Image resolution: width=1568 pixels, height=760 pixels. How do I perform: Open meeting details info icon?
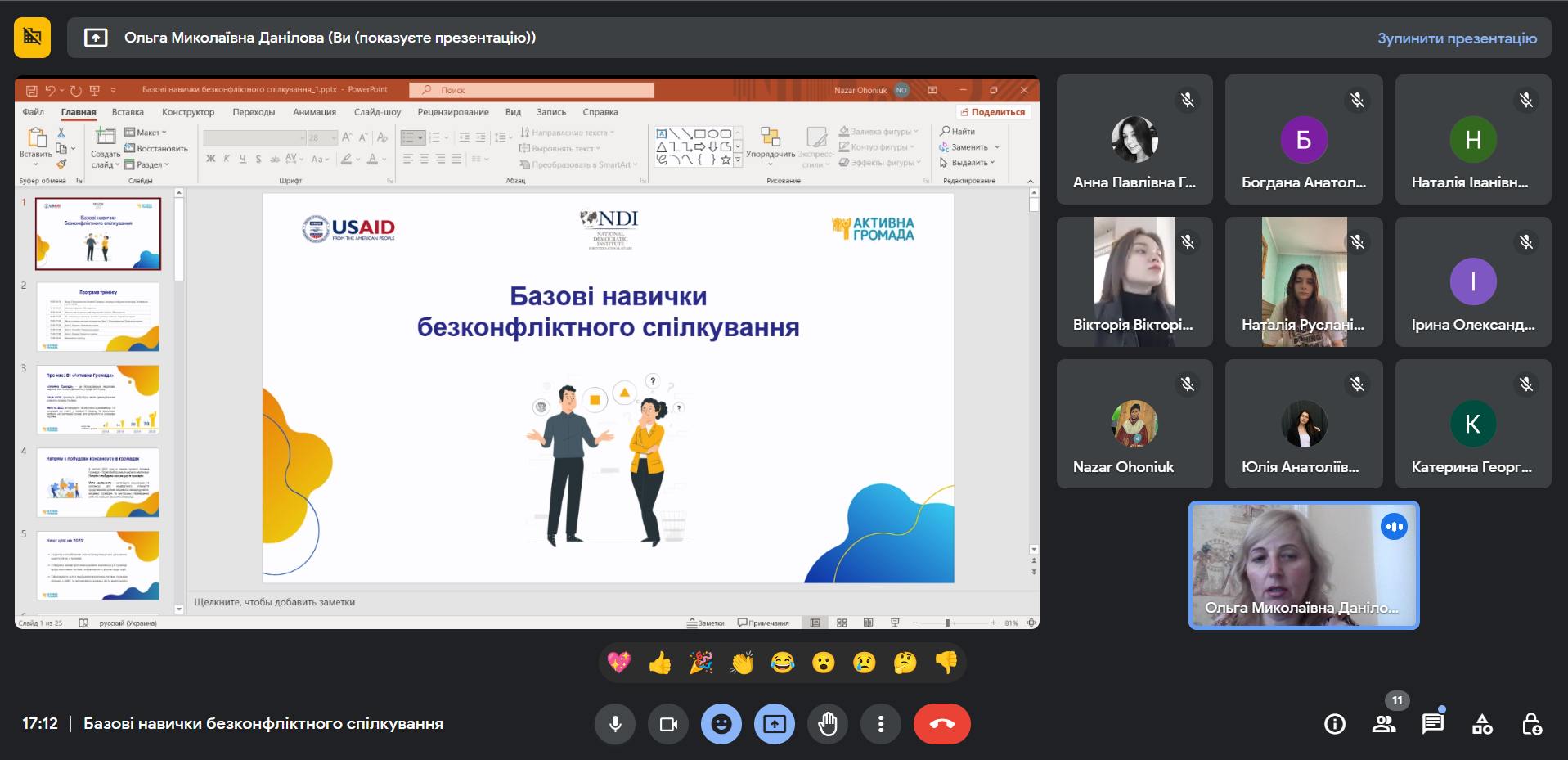coord(1334,724)
